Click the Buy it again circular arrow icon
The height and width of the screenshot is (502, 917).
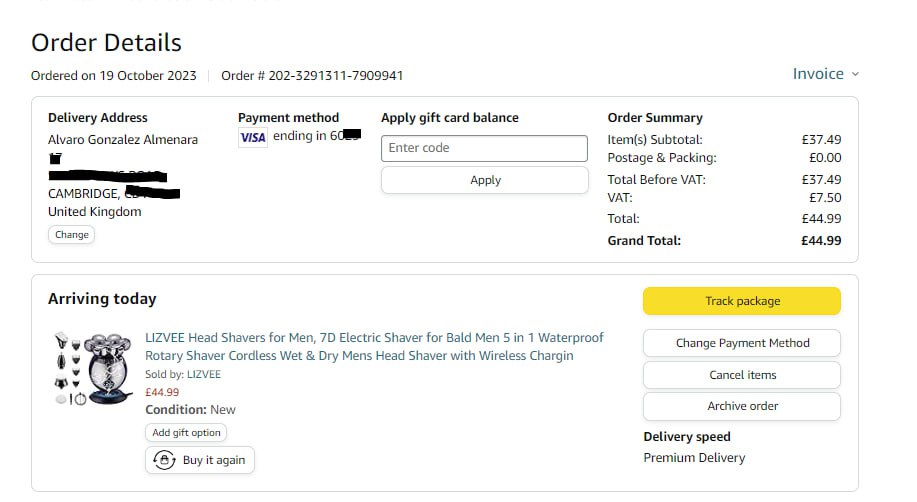pos(165,460)
